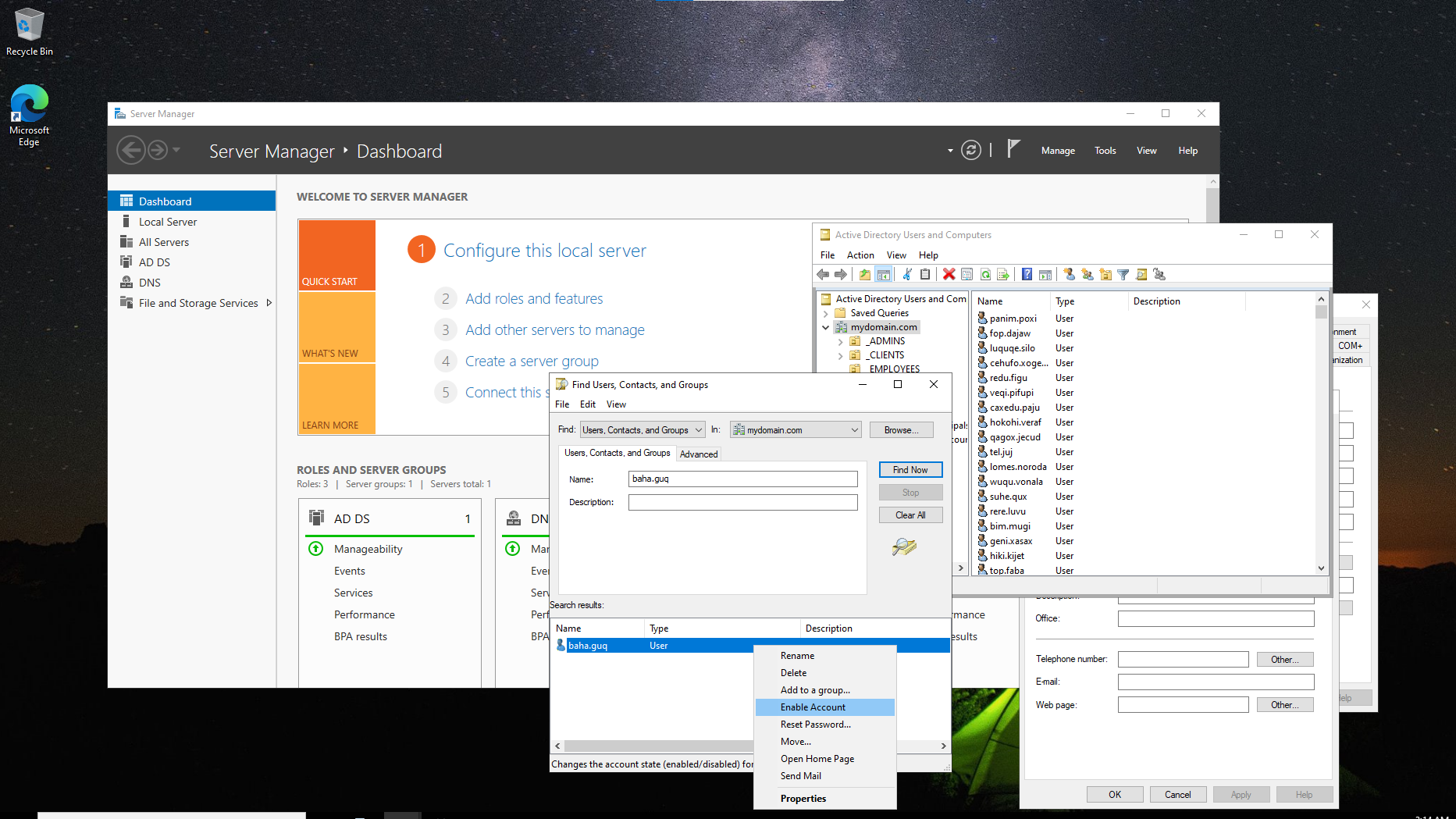Open the Action menu in Active Directory window
Image resolution: width=1456 pixels, height=819 pixels.
860,255
